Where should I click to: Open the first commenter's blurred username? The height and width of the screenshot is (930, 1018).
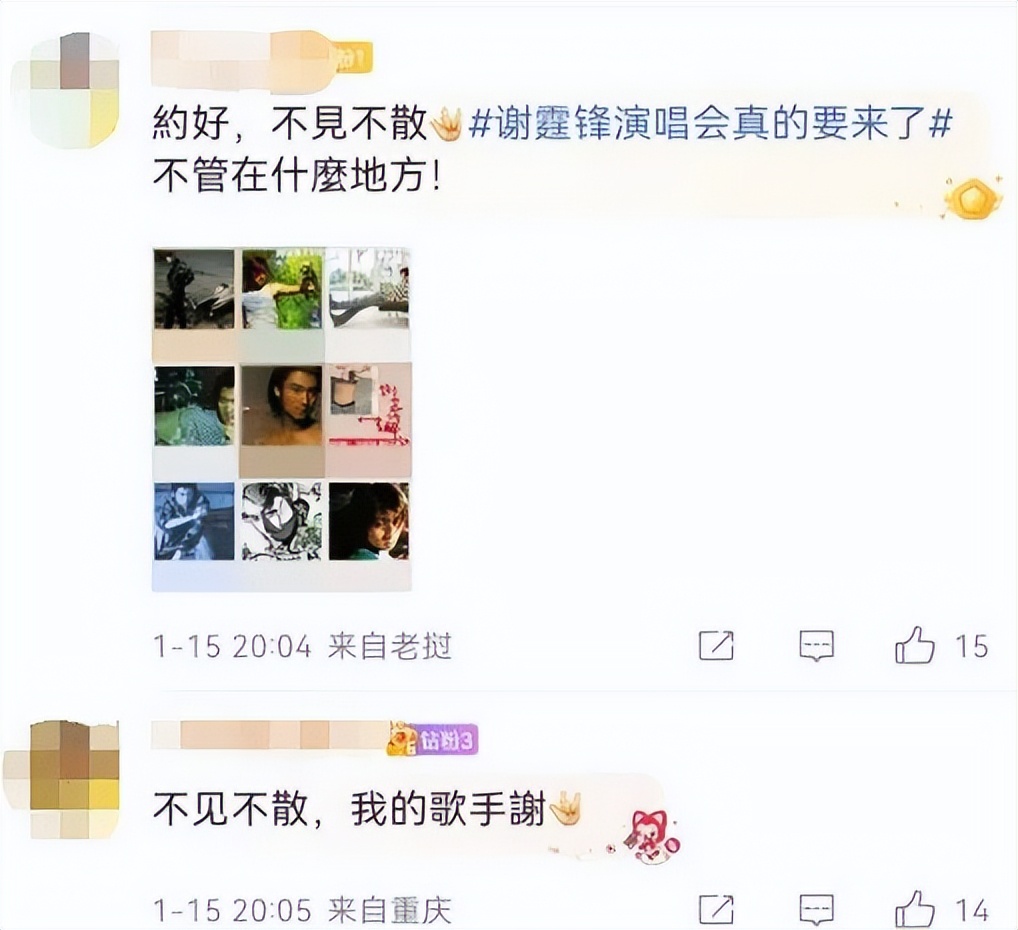coord(242,58)
